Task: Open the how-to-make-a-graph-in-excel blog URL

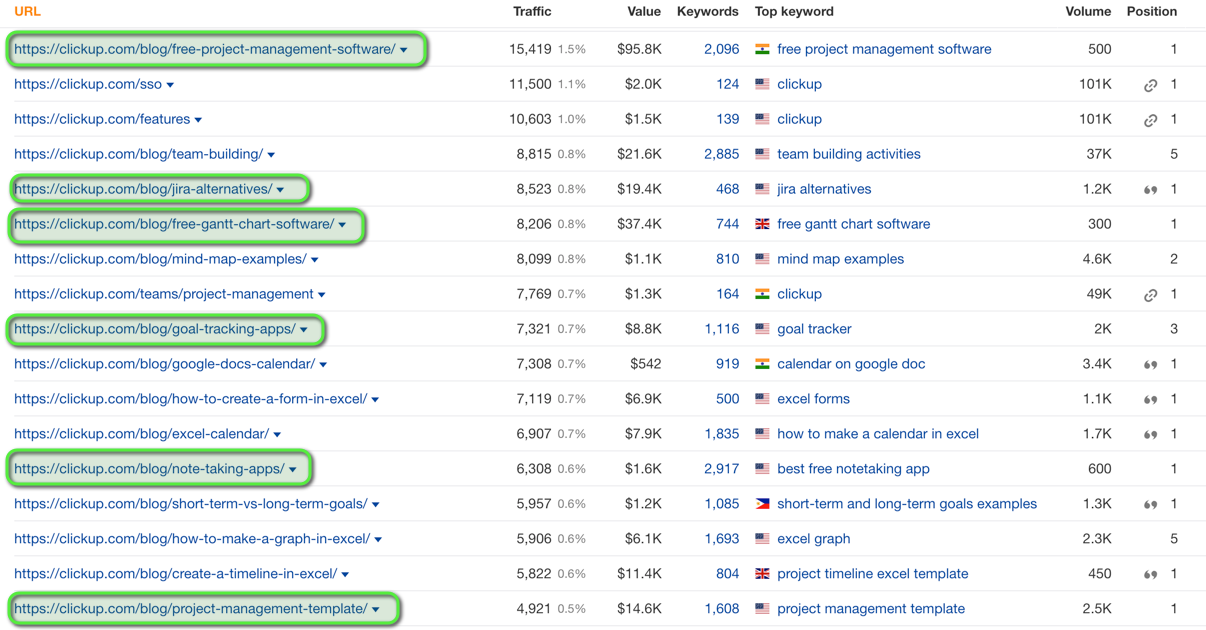Action: coord(192,539)
